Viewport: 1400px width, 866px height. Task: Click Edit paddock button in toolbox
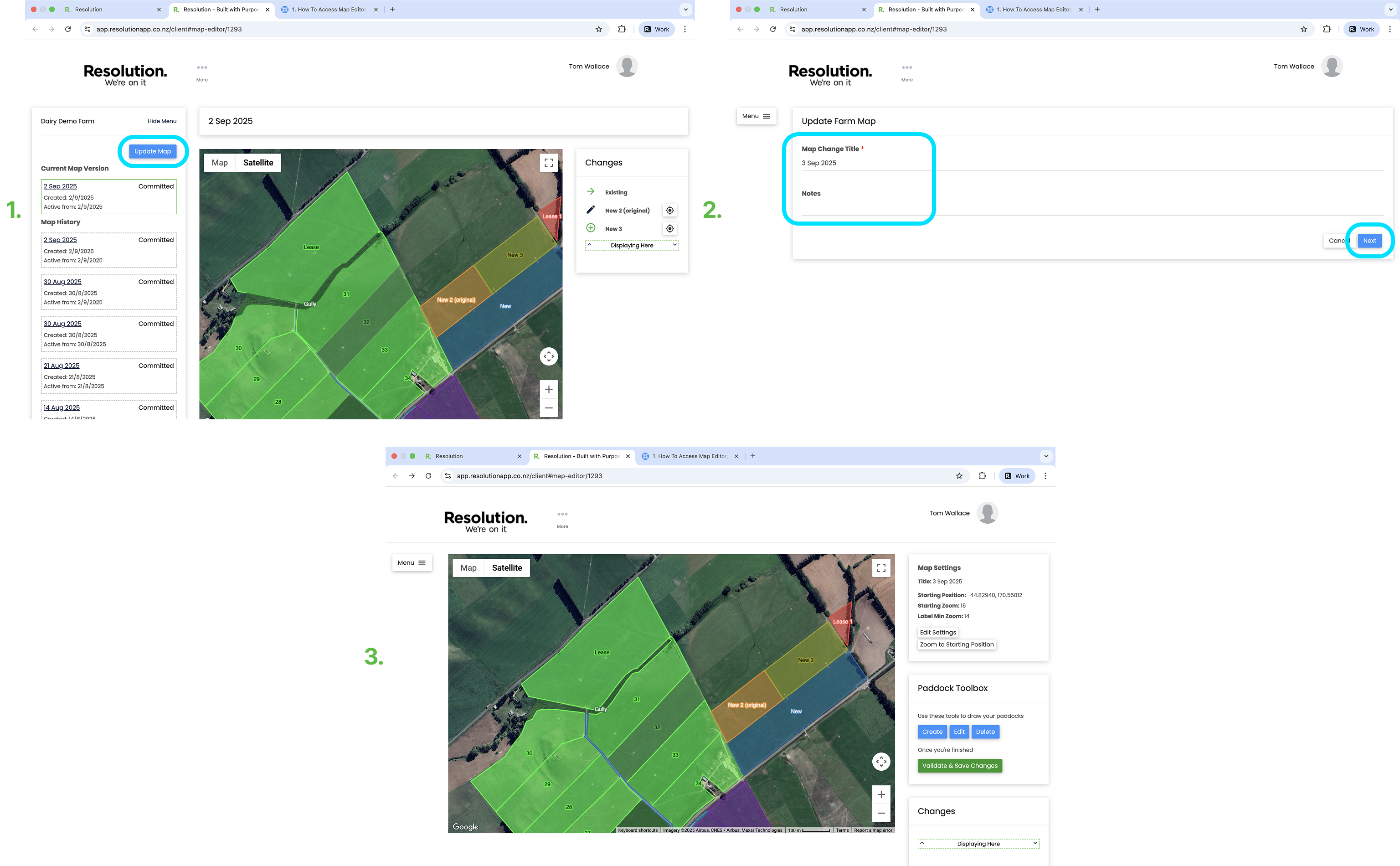pos(959,732)
